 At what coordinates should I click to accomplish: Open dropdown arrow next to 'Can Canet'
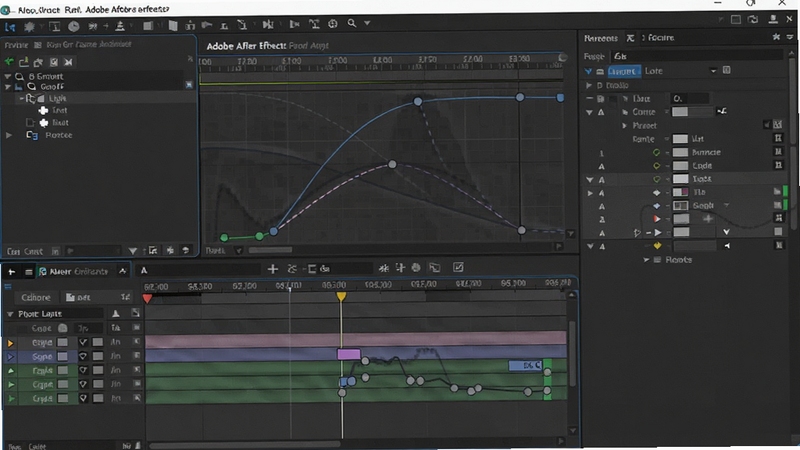point(133,251)
